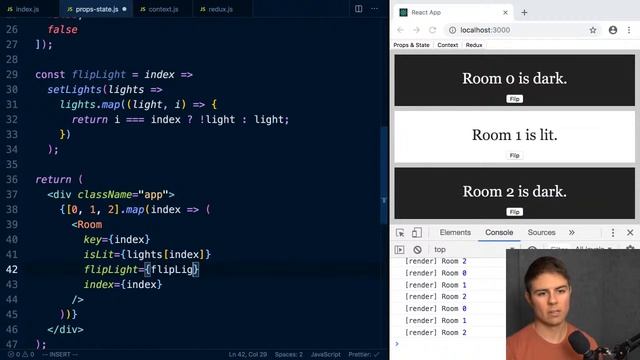
Task: Open the context.js editor tab
Action: (159, 9)
